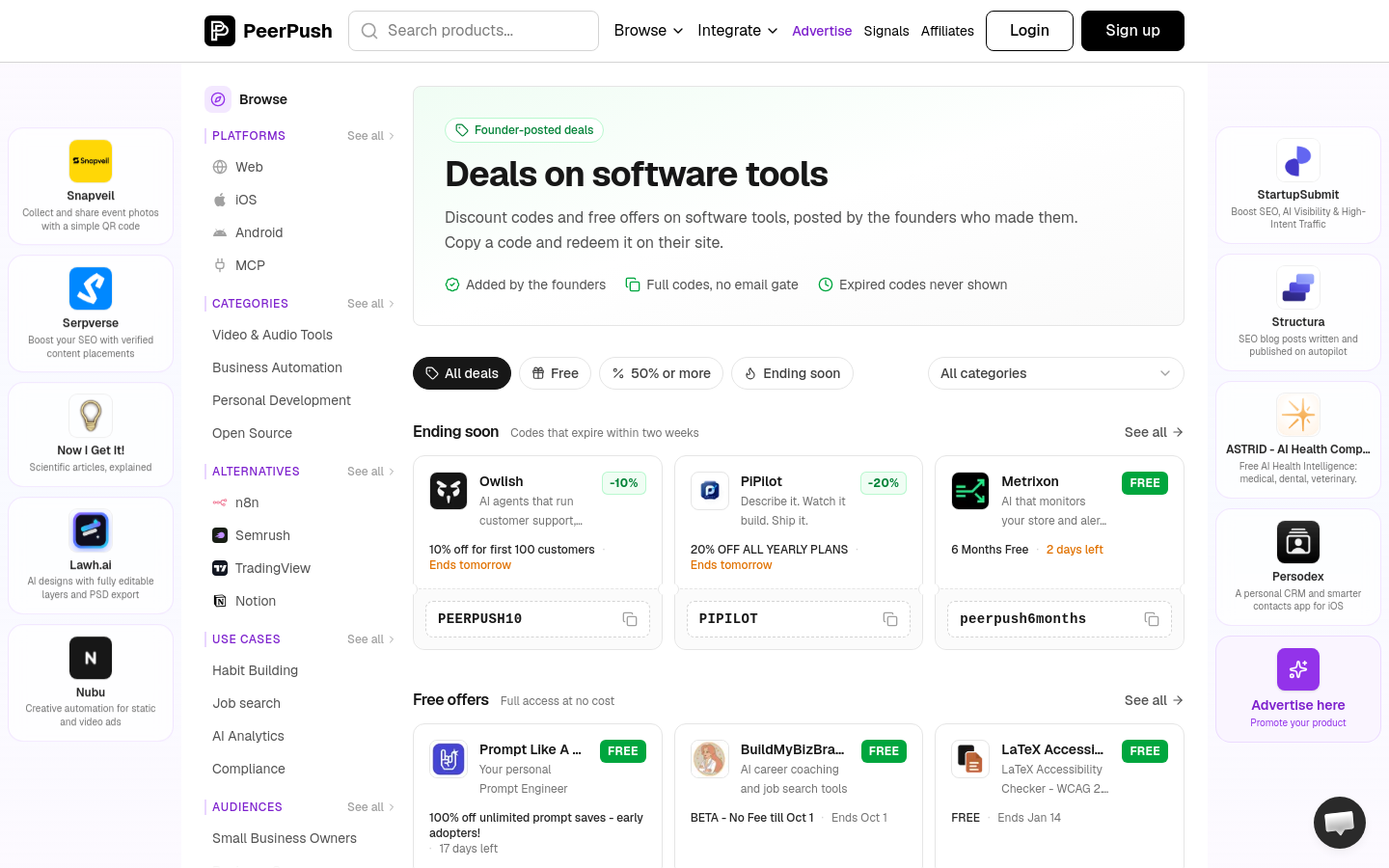Click the BuildMyBizBrand product logo
This screenshot has width=1389, height=868.
click(710, 759)
